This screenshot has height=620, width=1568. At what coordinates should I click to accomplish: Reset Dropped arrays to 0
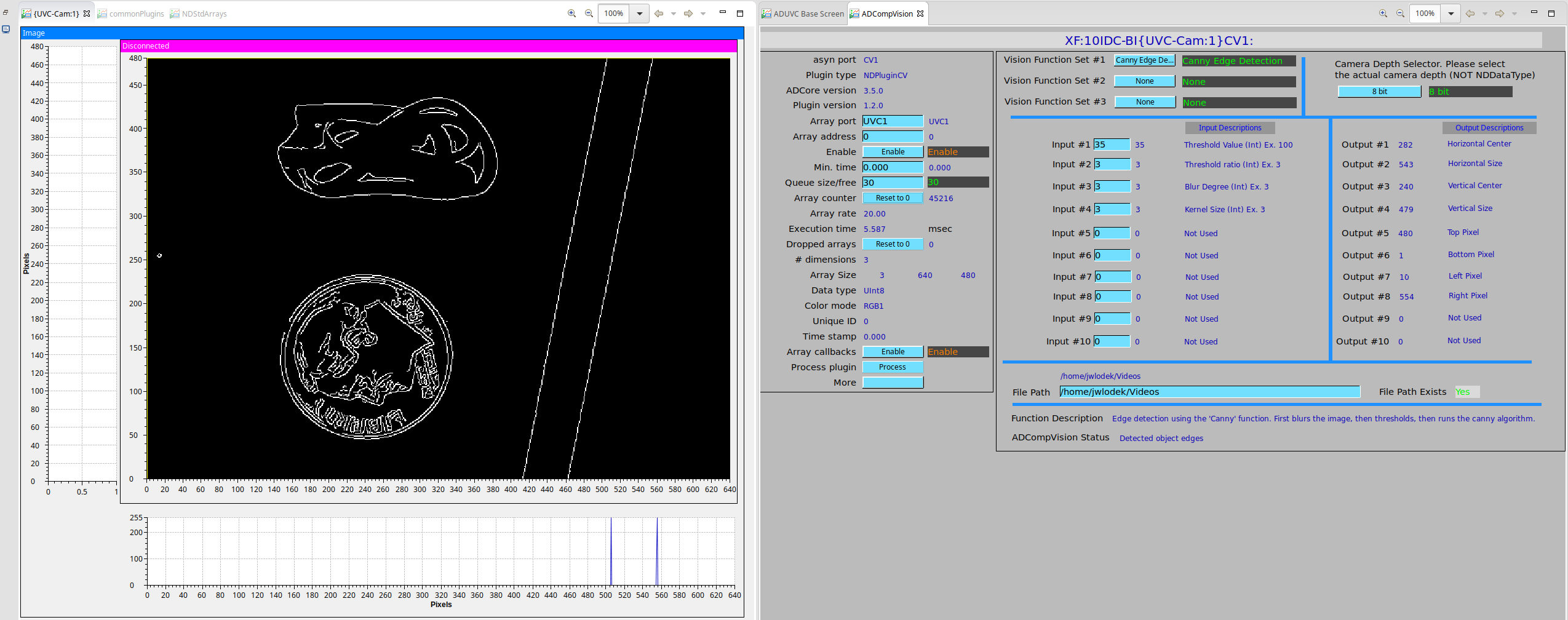click(x=893, y=244)
